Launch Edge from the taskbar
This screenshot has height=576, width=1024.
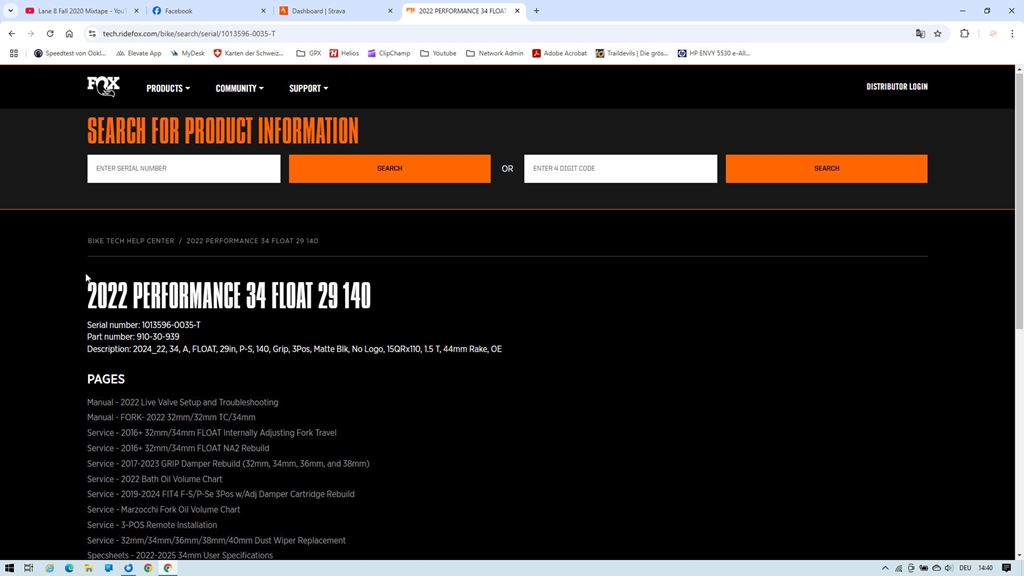click(x=69, y=568)
